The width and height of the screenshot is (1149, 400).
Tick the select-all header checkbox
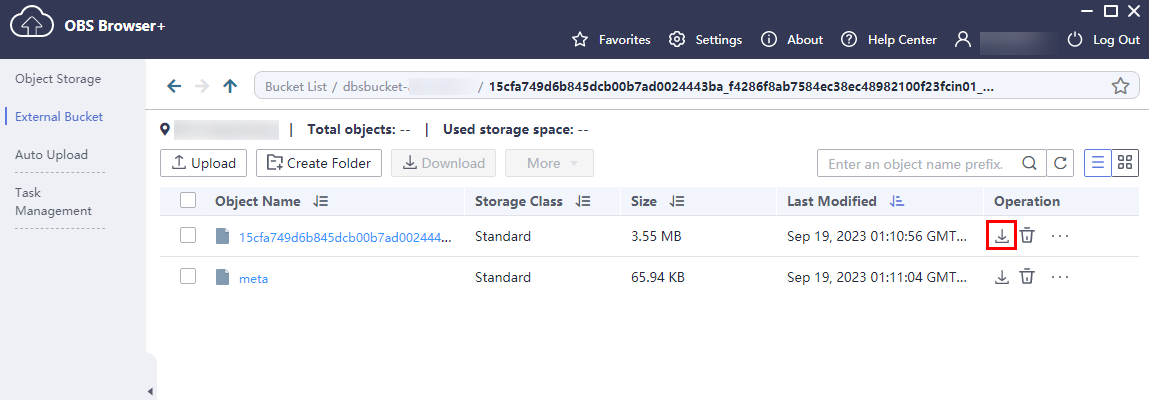(188, 201)
